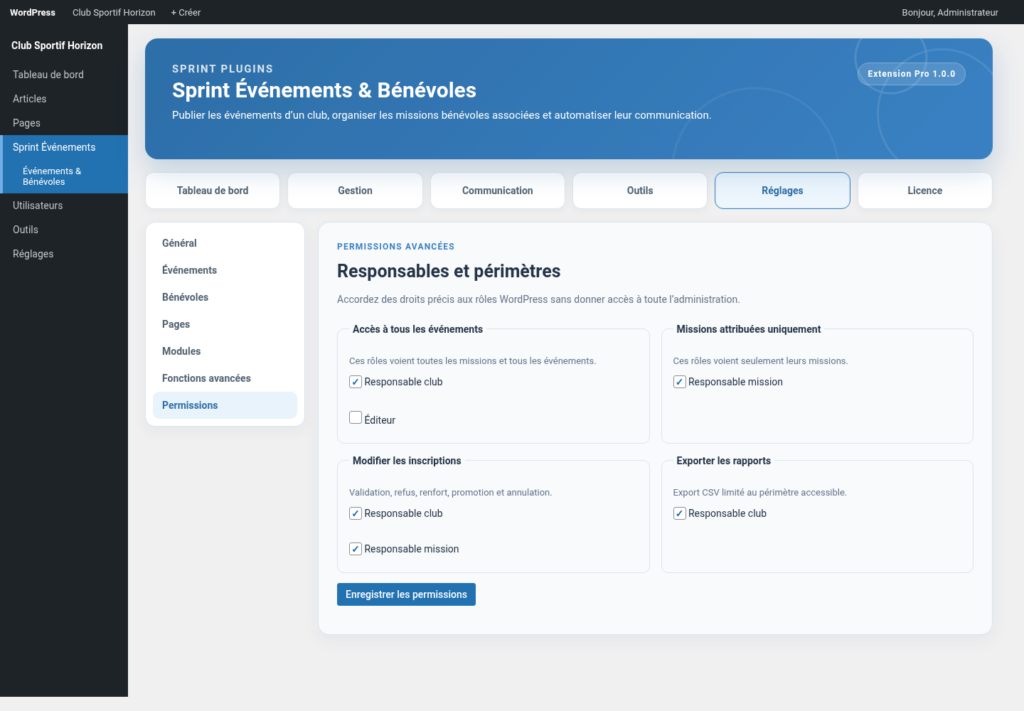Screen dimensions: 1024x711
Task: Click the Modifier les inscriptions group title
Action: point(407,461)
